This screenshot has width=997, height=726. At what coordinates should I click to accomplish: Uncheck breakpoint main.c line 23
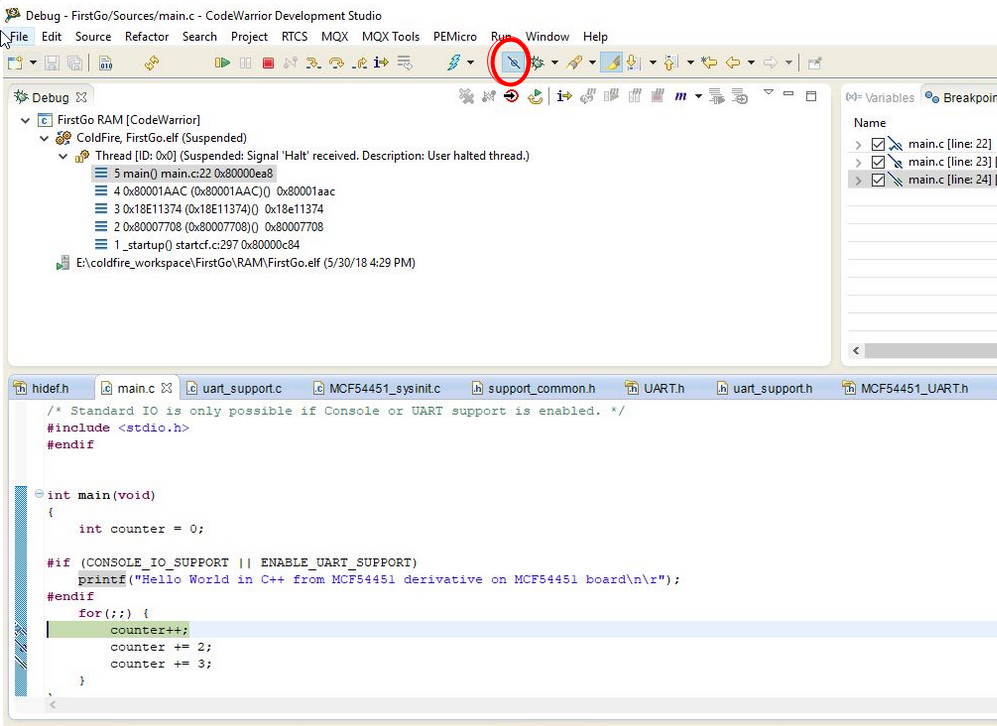(878, 162)
